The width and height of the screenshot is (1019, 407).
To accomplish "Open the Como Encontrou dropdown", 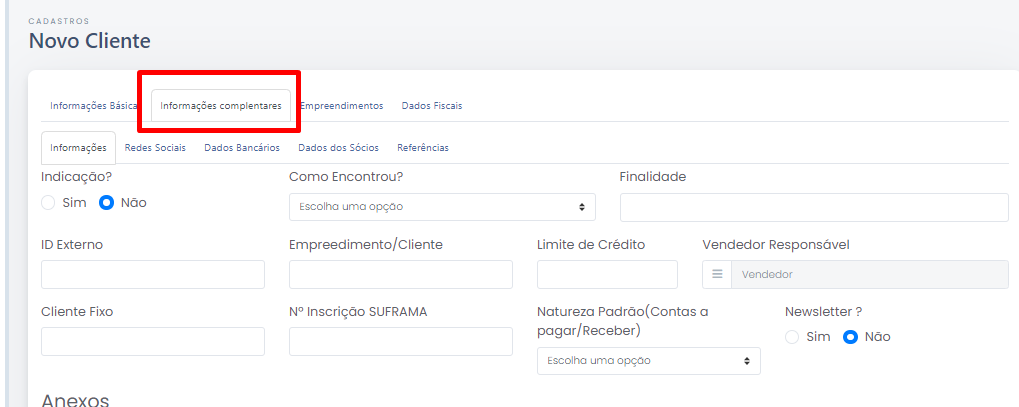I will (x=442, y=207).
